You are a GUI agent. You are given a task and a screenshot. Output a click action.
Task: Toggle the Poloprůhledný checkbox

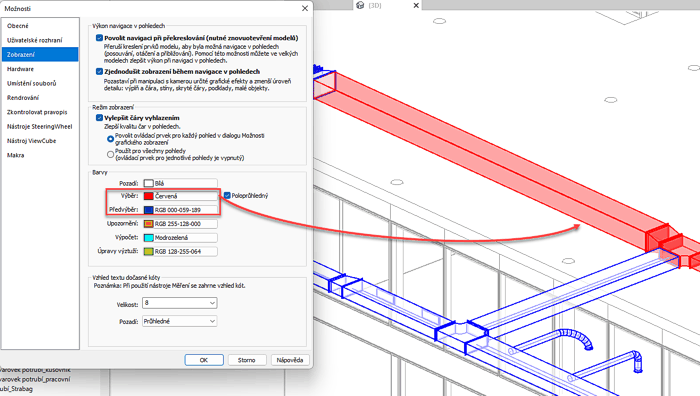(x=227, y=196)
